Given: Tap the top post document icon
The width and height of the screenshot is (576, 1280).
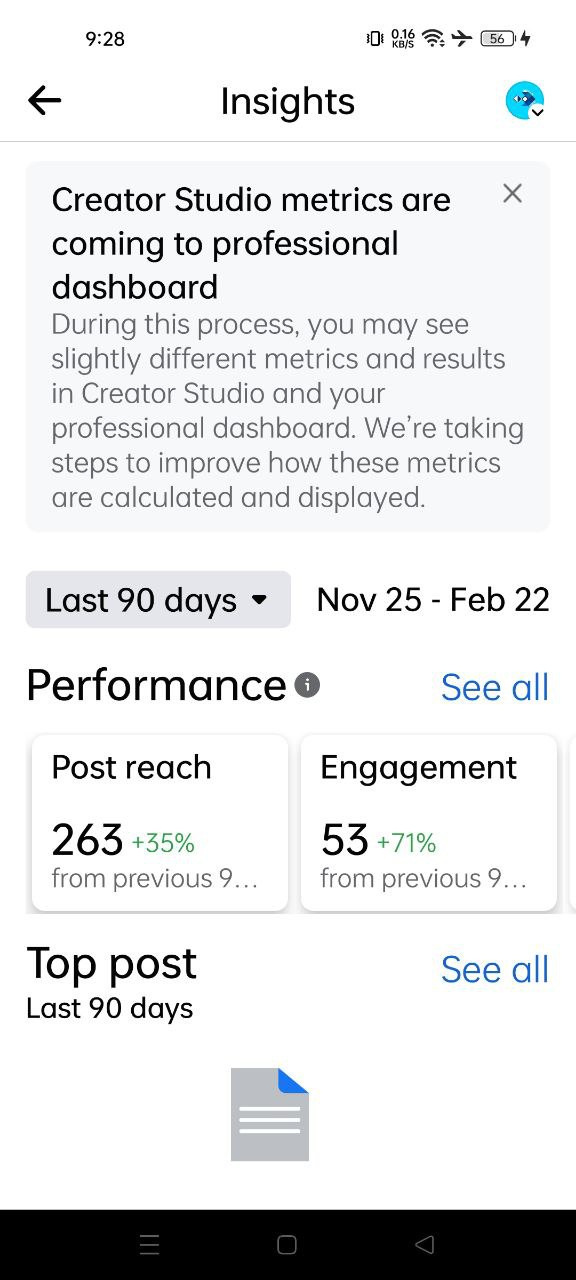Looking at the screenshot, I should [270, 1114].
